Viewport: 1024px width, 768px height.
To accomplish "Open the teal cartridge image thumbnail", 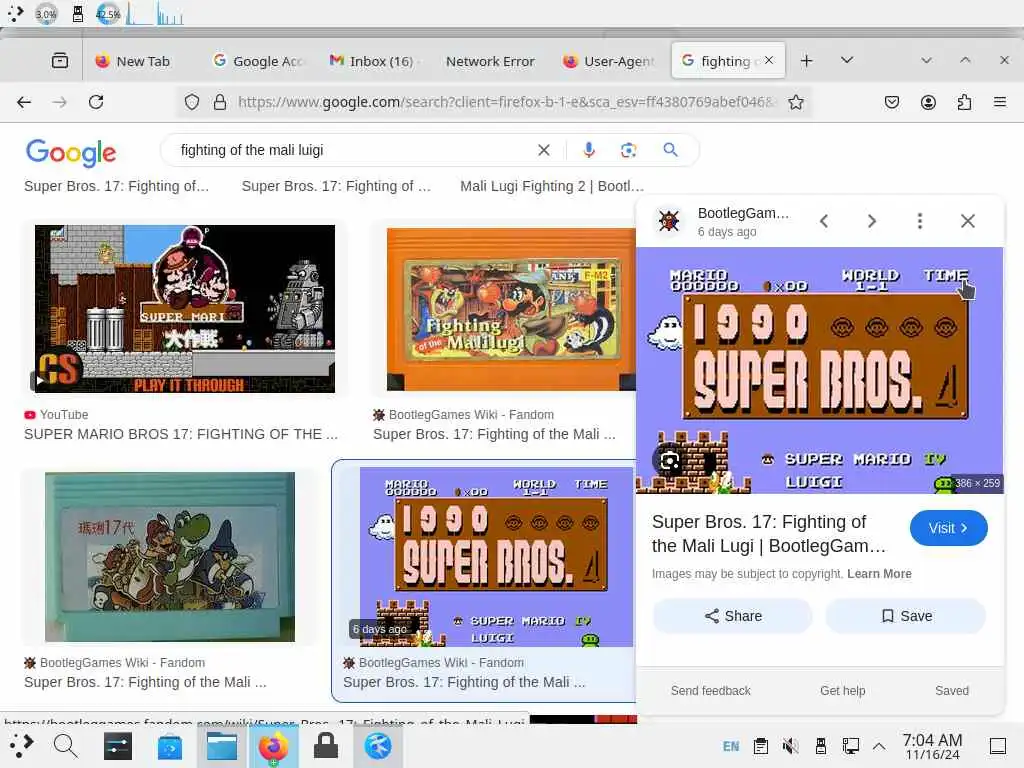I will pos(170,556).
